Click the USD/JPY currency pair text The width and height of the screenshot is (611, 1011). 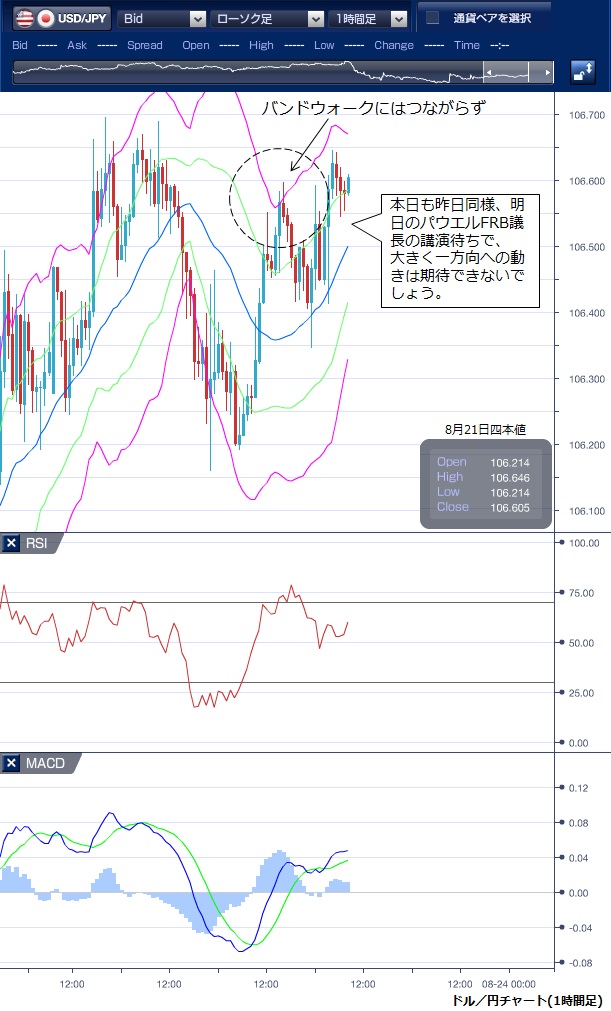tap(84, 18)
